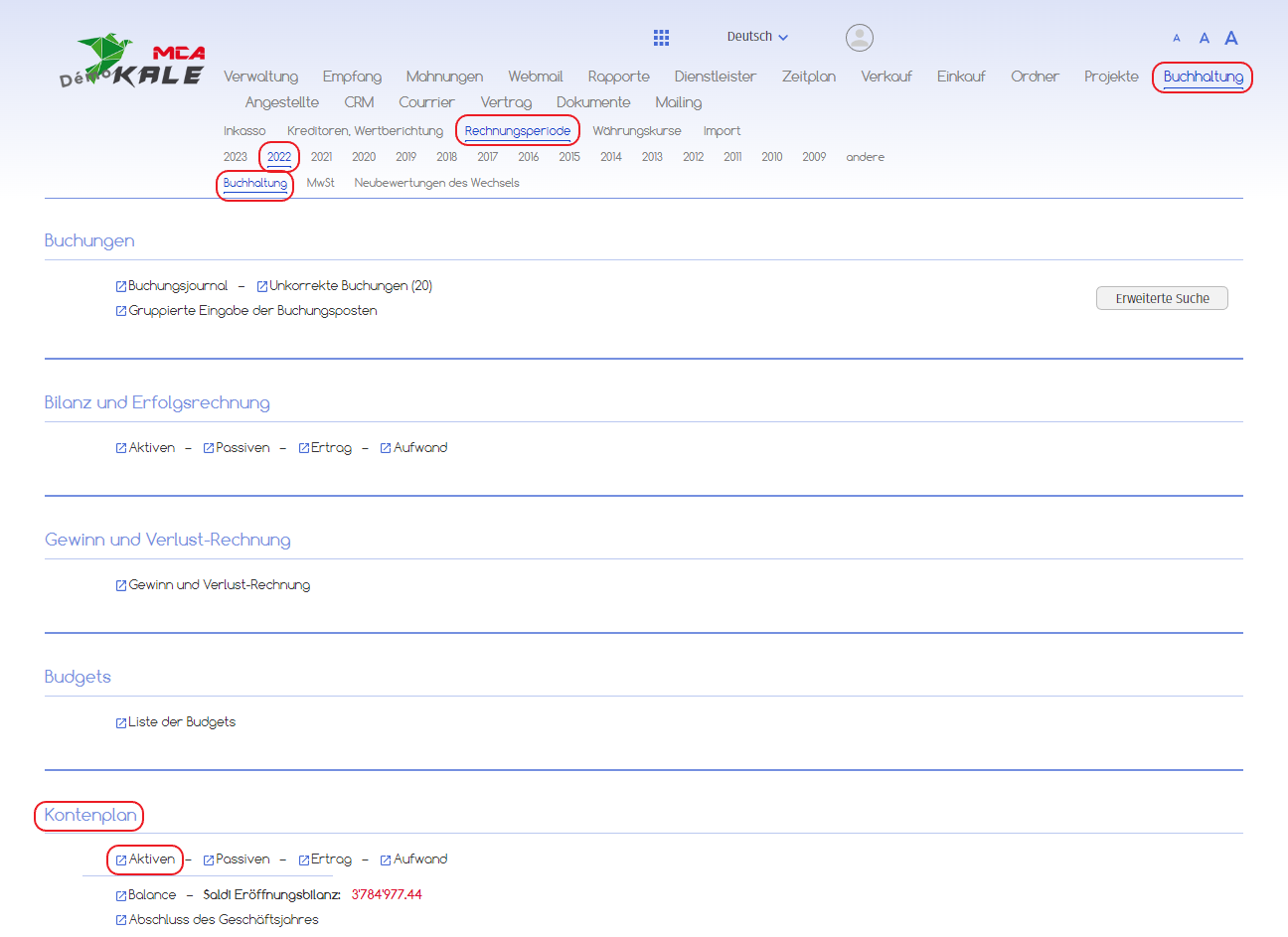Open Buchungsjournal external link icon
This screenshot has width=1288, height=937.
121,286
